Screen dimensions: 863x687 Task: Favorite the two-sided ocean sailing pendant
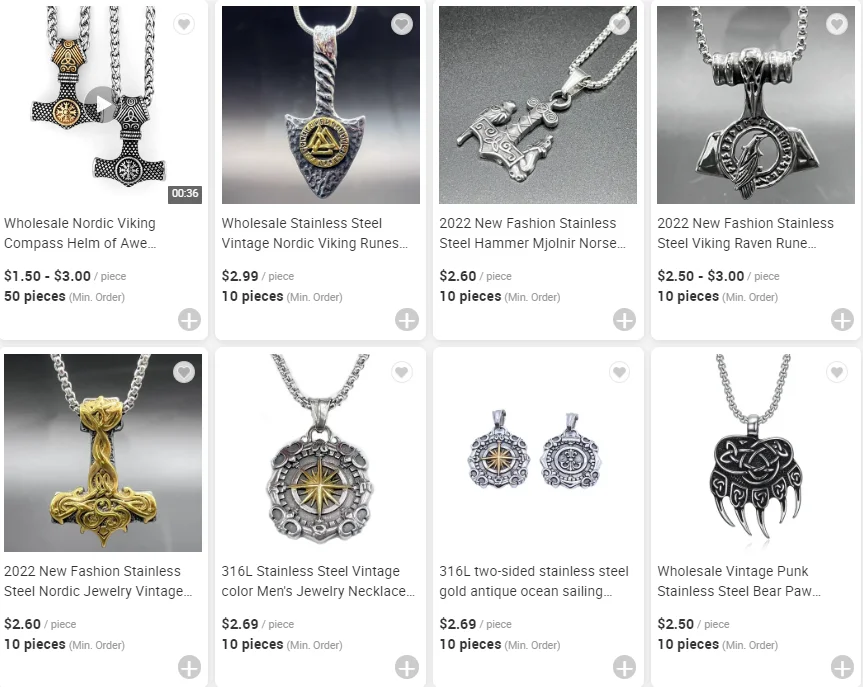tap(619, 372)
